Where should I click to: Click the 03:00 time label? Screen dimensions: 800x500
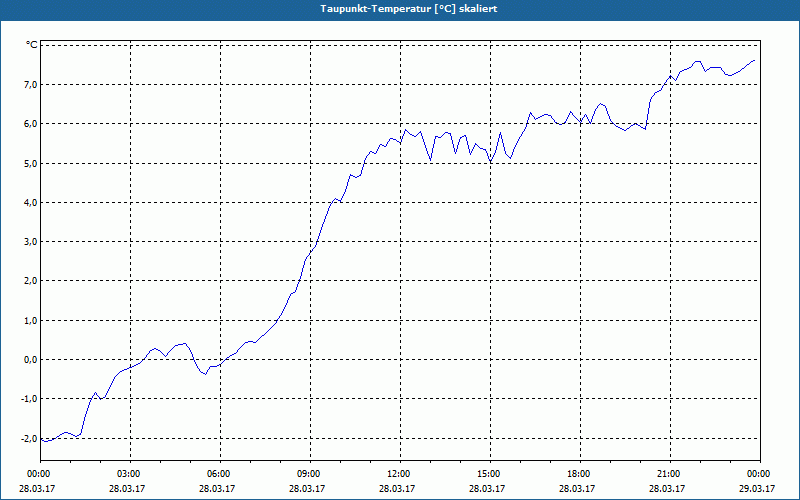point(129,474)
